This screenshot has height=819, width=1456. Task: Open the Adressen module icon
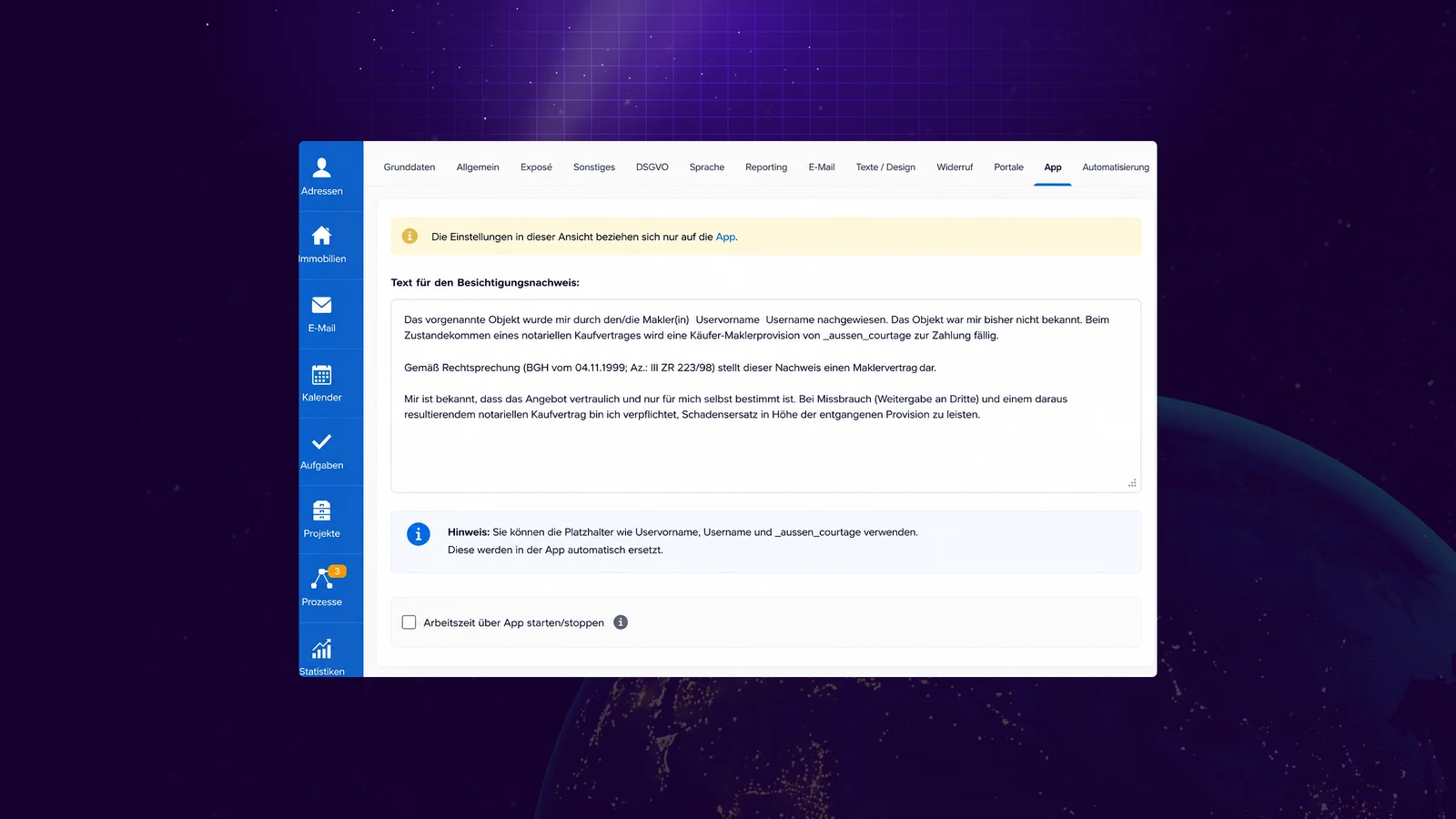click(321, 167)
